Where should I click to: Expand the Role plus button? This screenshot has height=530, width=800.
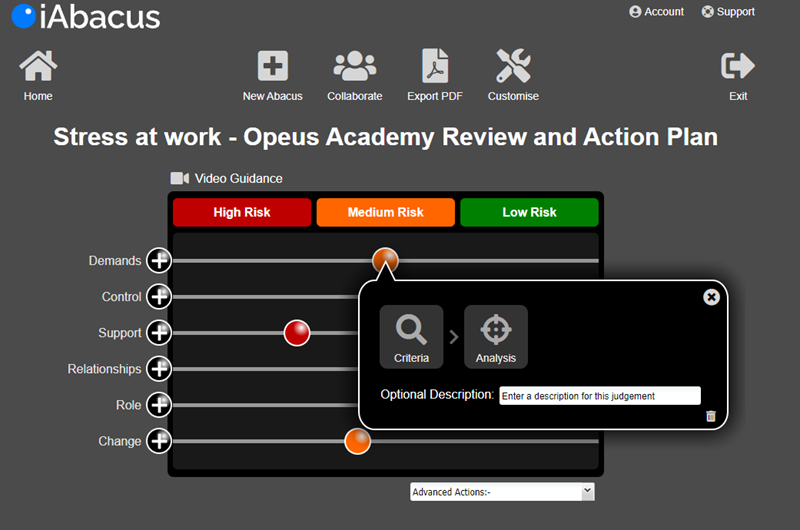(159, 405)
